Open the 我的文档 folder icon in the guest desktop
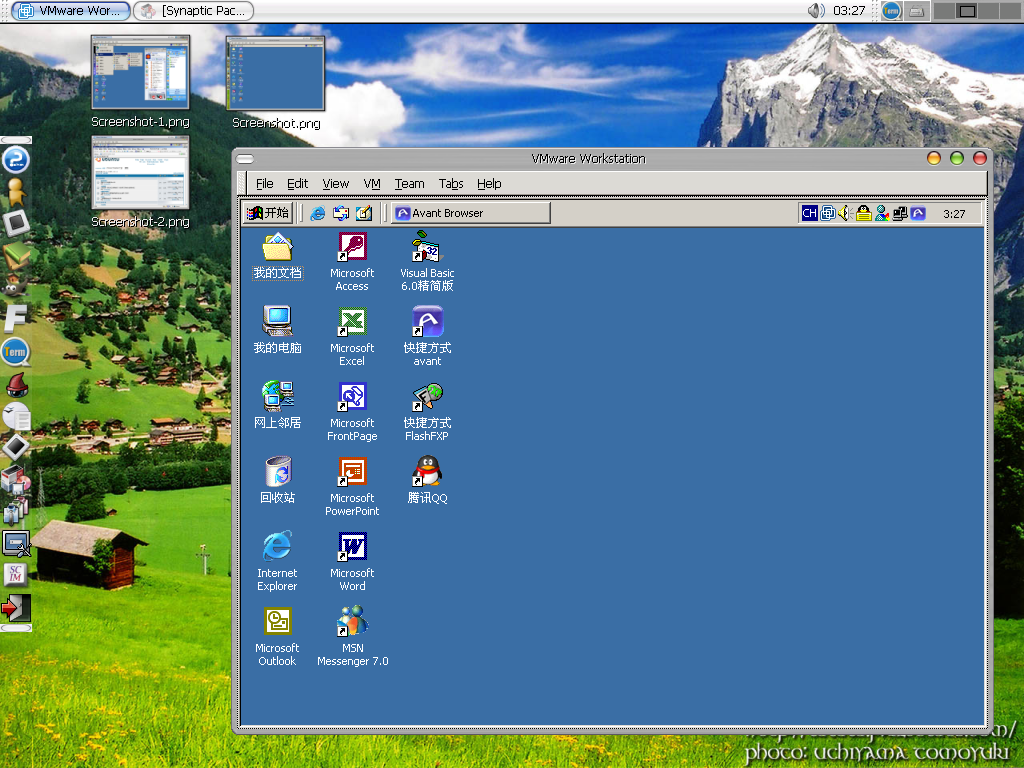Screen dimensions: 1024x768 coord(278,249)
